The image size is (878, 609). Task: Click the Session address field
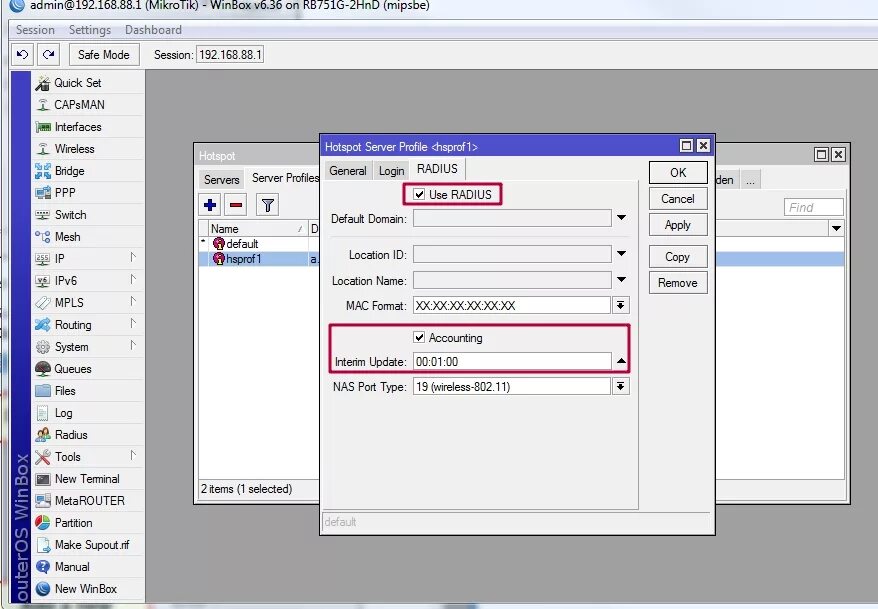(x=230, y=55)
